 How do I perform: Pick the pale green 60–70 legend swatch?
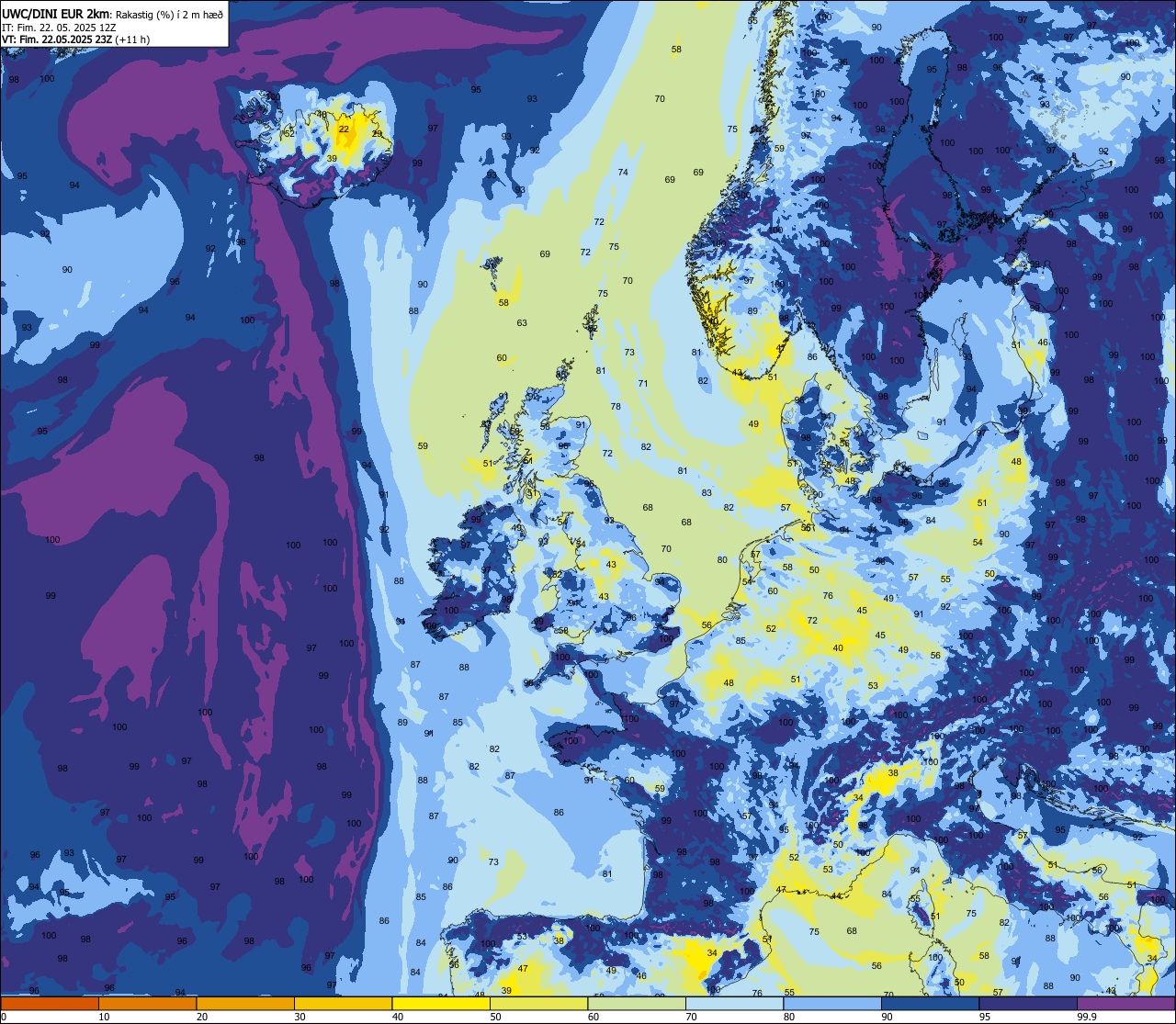637,1003
